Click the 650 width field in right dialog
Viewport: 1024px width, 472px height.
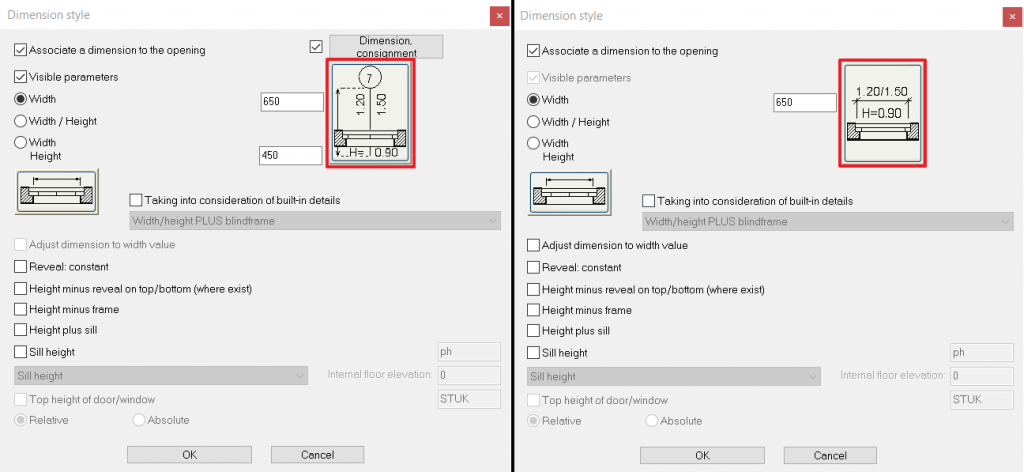pyautogui.click(x=804, y=102)
